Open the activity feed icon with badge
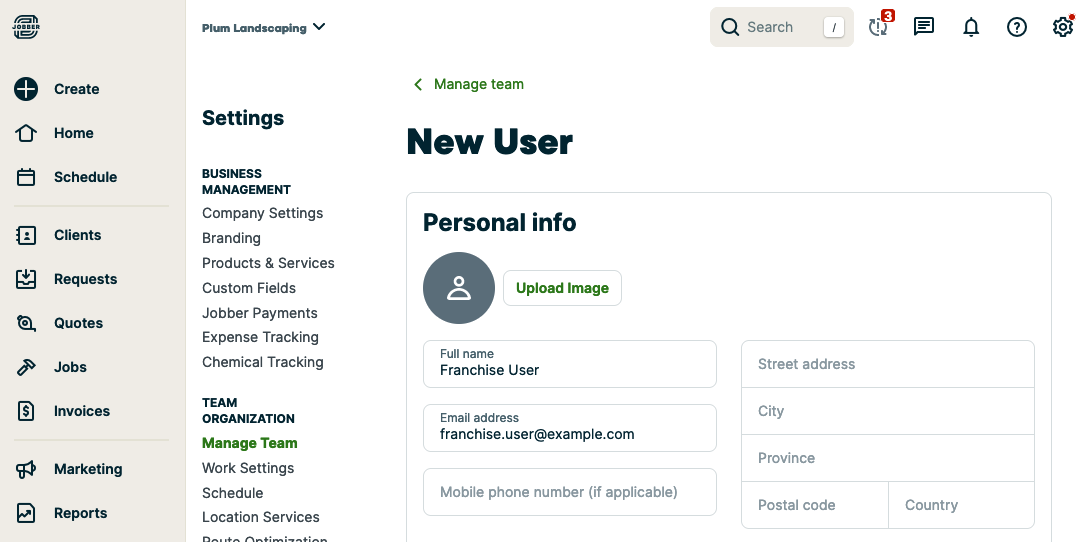Image resolution: width=1089 pixels, height=542 pixels. point(878,27)
